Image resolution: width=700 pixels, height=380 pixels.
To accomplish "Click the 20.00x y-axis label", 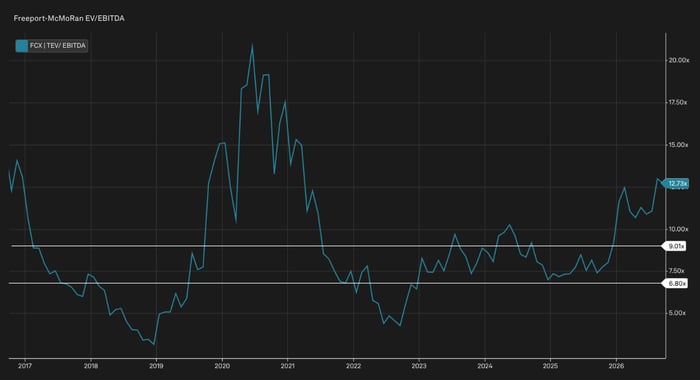I will tap(678, 60).
